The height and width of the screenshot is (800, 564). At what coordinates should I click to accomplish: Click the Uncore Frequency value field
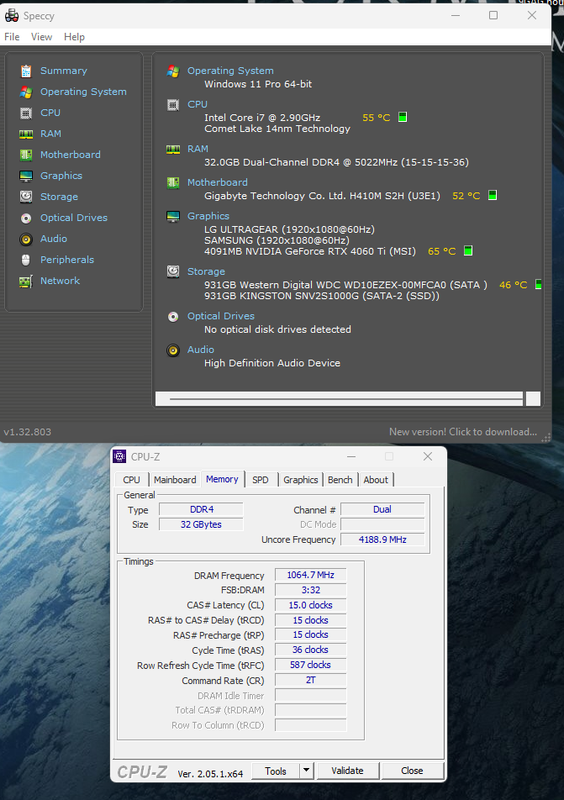[x=382, y=539]
